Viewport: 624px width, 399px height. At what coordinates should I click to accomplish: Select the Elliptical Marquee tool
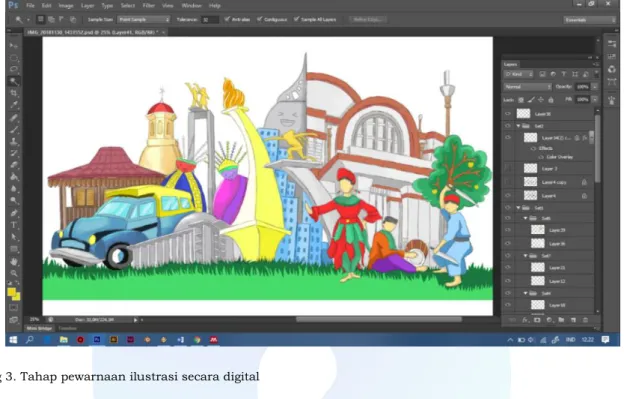pos(14,58)
